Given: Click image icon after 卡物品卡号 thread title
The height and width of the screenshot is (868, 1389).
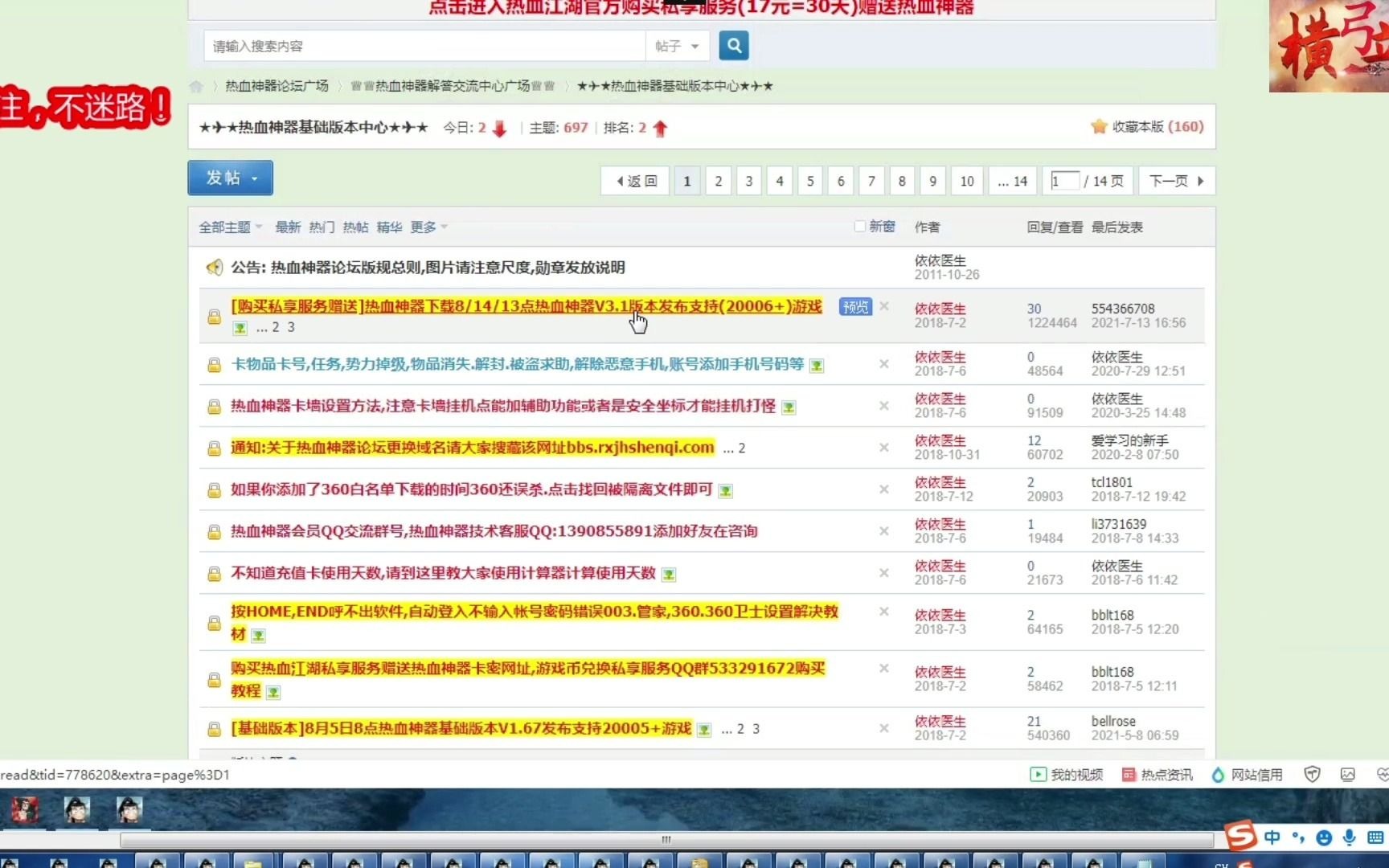Looking at the screenshot, I should tap(817, 366).
